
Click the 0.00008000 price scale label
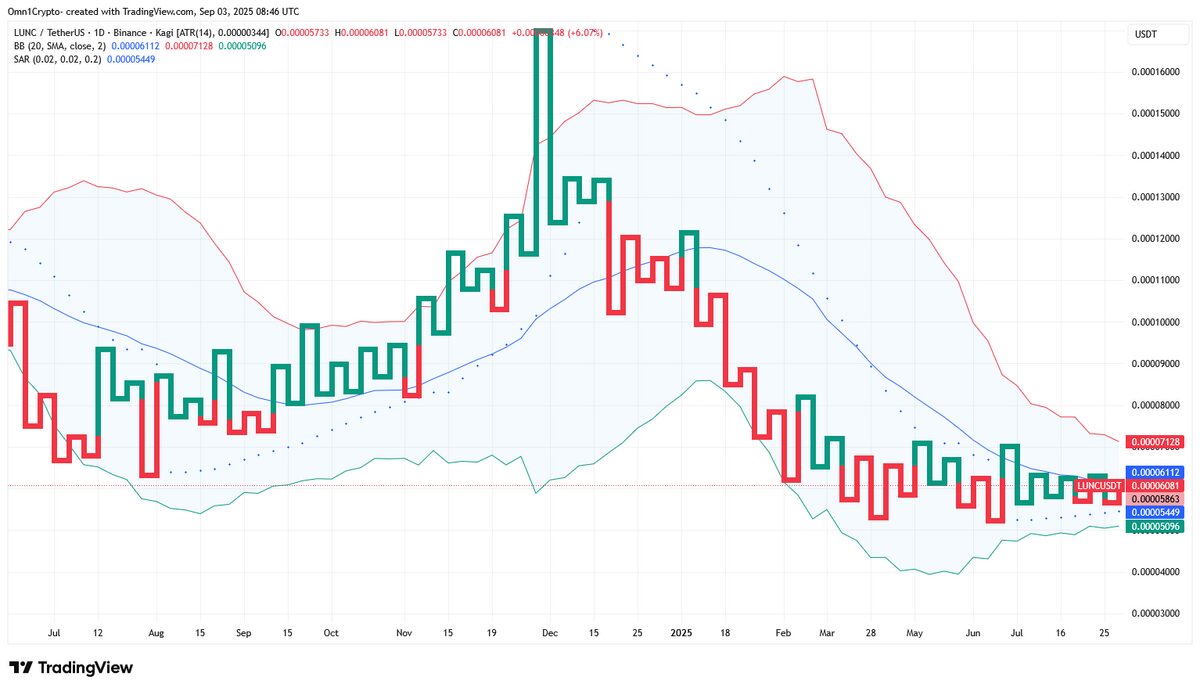click(x=1157, y=405)
